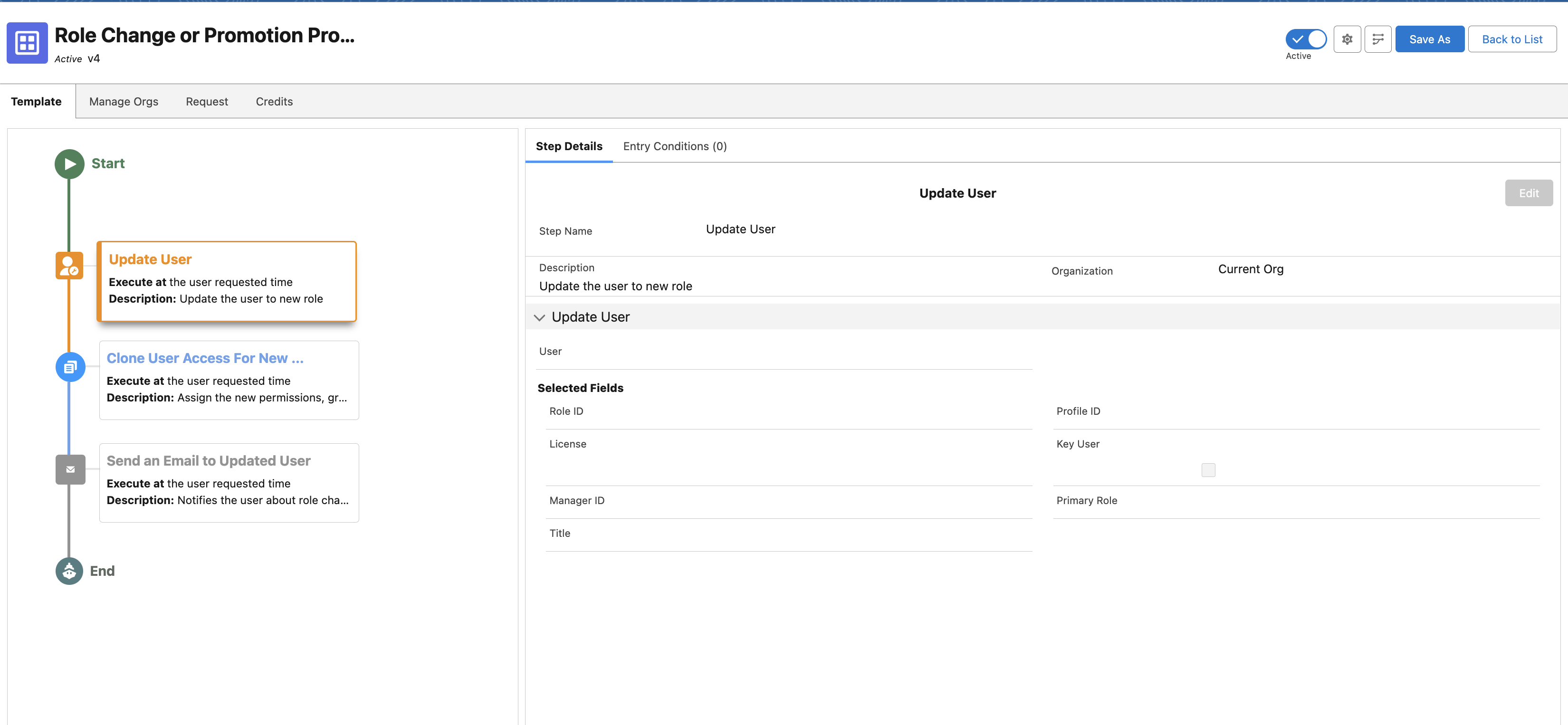Switch to the Manage Orgs tab

124,102
